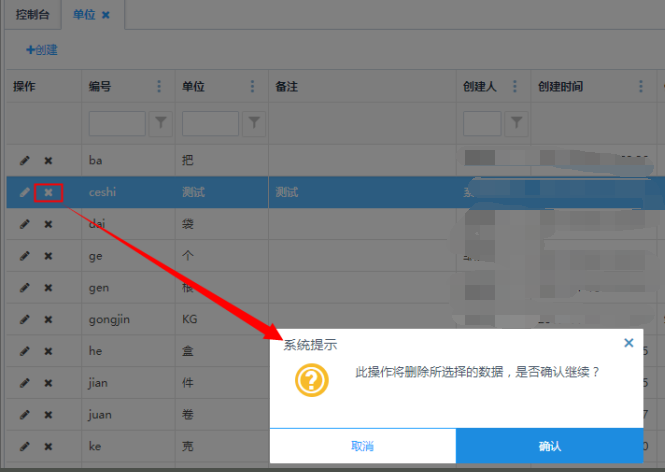Viewport: 665px width, 472px height.
Task: Switch to the 控制台 tab
Action: [x=31, y=15]
